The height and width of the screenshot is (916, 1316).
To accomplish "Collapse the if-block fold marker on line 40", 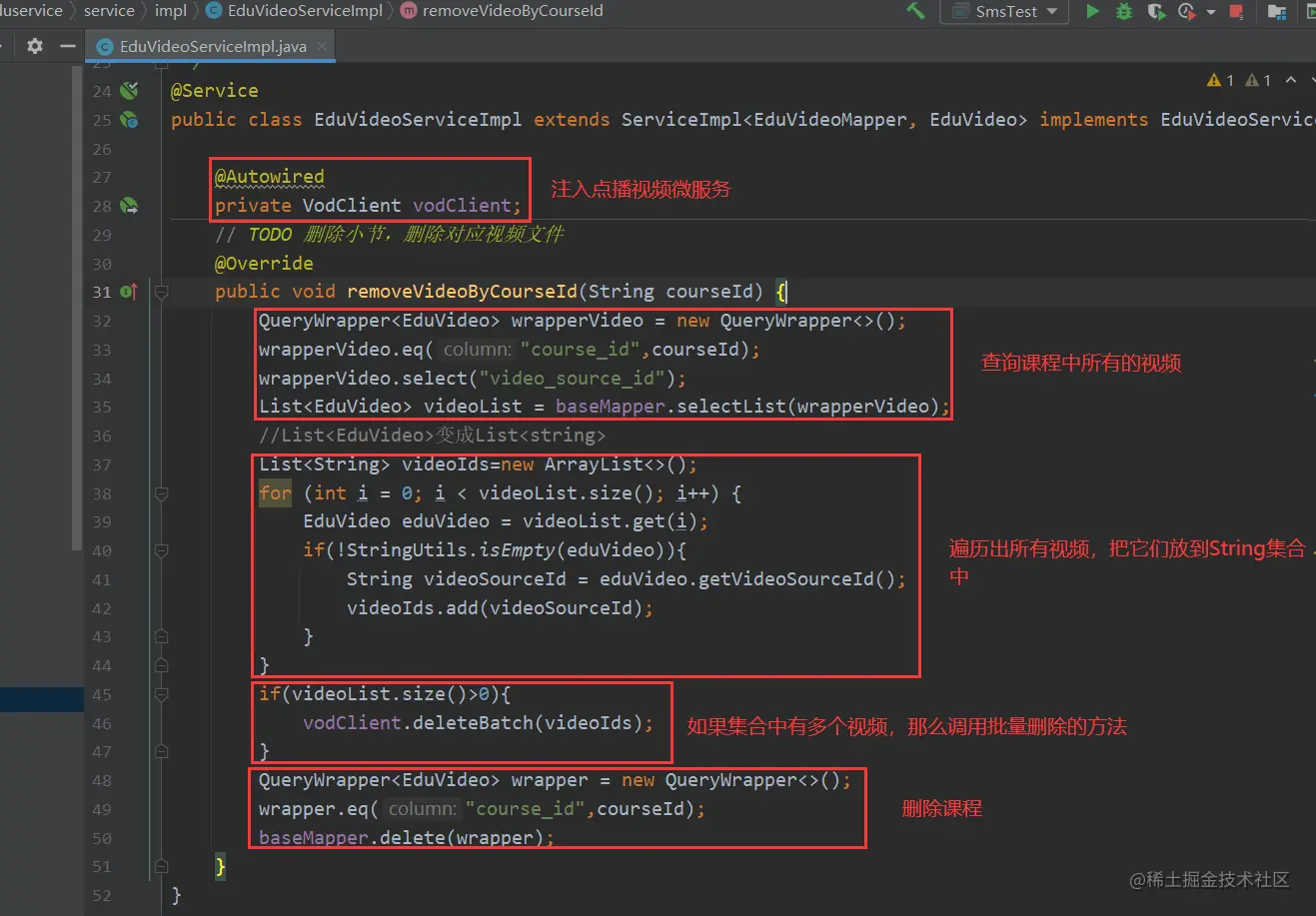I will pos(161,550).
